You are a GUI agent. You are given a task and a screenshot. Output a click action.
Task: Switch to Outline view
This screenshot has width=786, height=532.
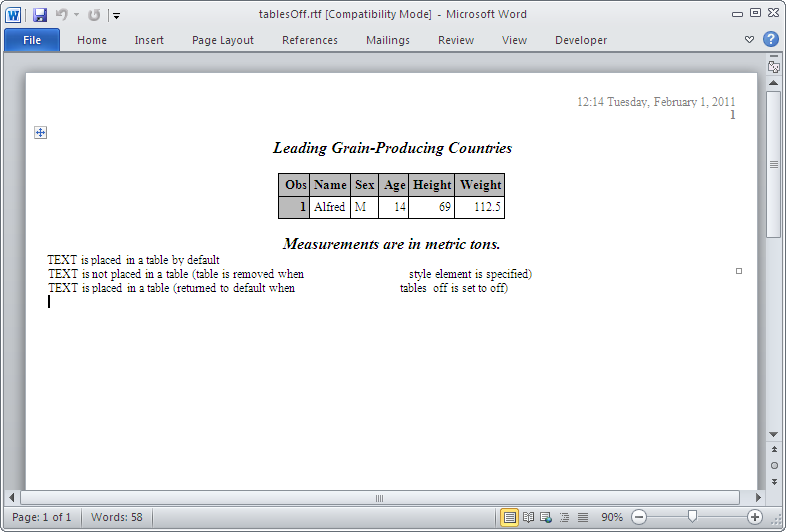(564, 517)
